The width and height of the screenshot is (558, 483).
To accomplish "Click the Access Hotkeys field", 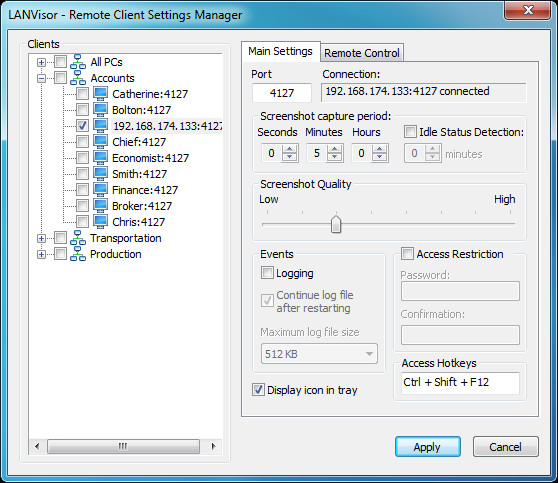I will pyautogui.click(x=460, y=383).
